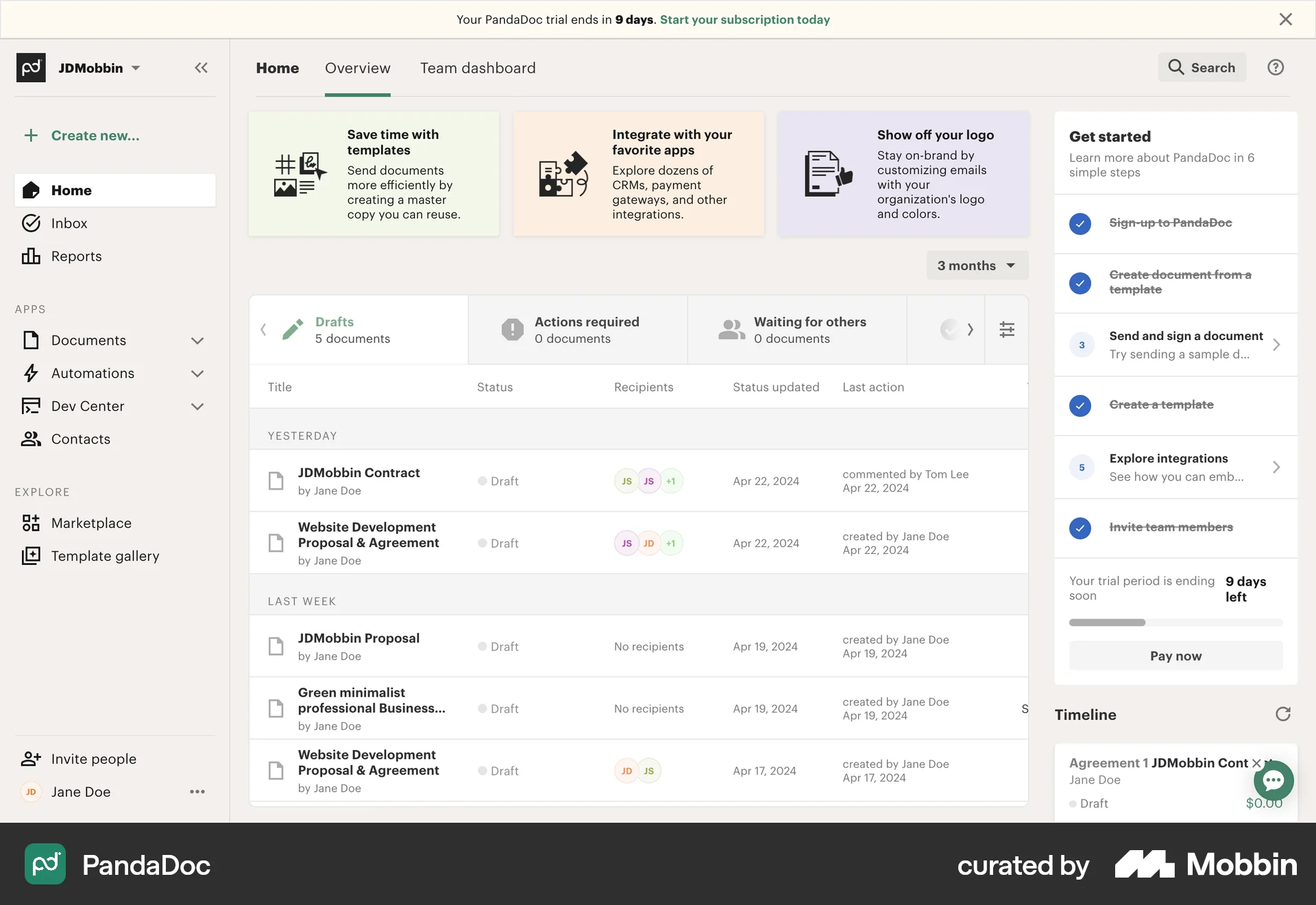Refresh the Timeline panel
1316x905 pixels.
[1282, 714]
